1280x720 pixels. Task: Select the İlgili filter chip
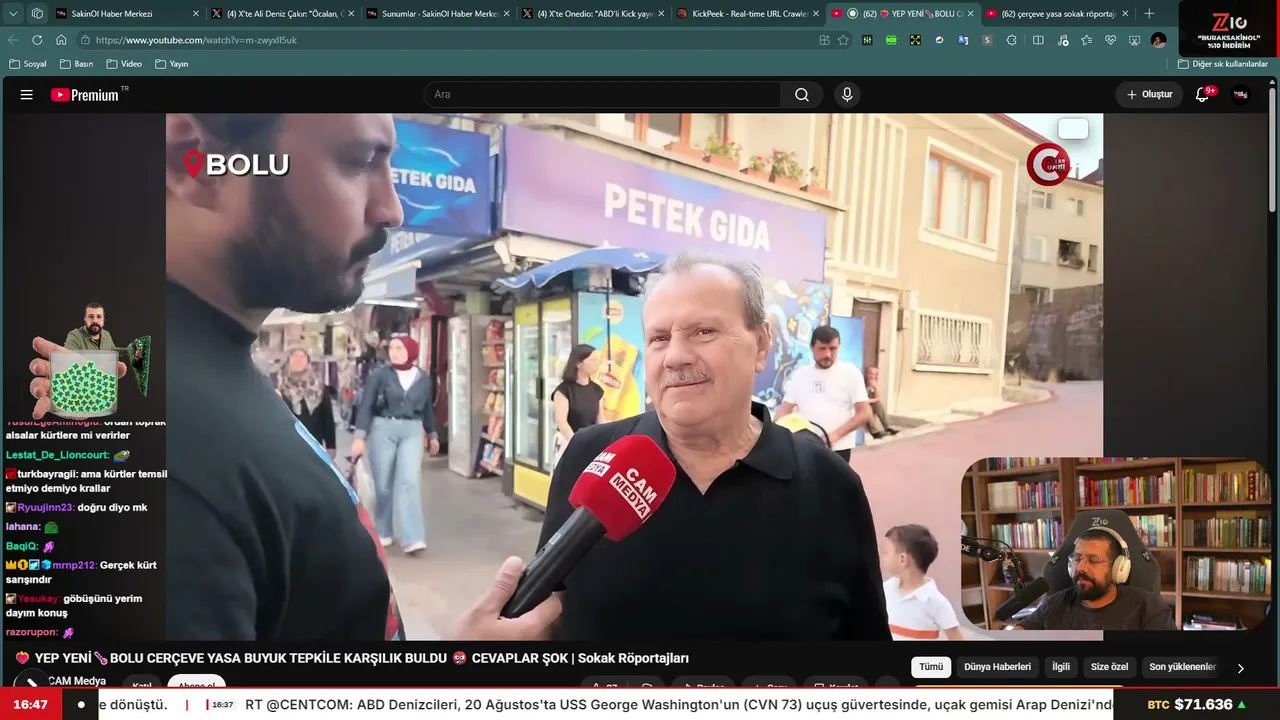coord(1061,667)
